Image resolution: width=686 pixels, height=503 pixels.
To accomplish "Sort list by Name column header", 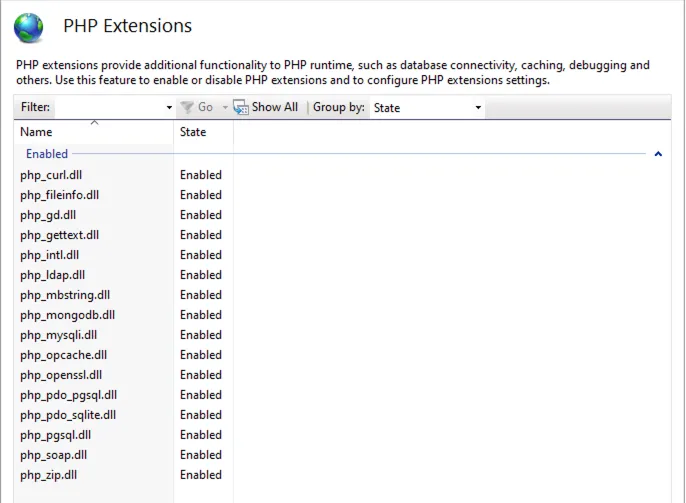I will coord(36,132).
